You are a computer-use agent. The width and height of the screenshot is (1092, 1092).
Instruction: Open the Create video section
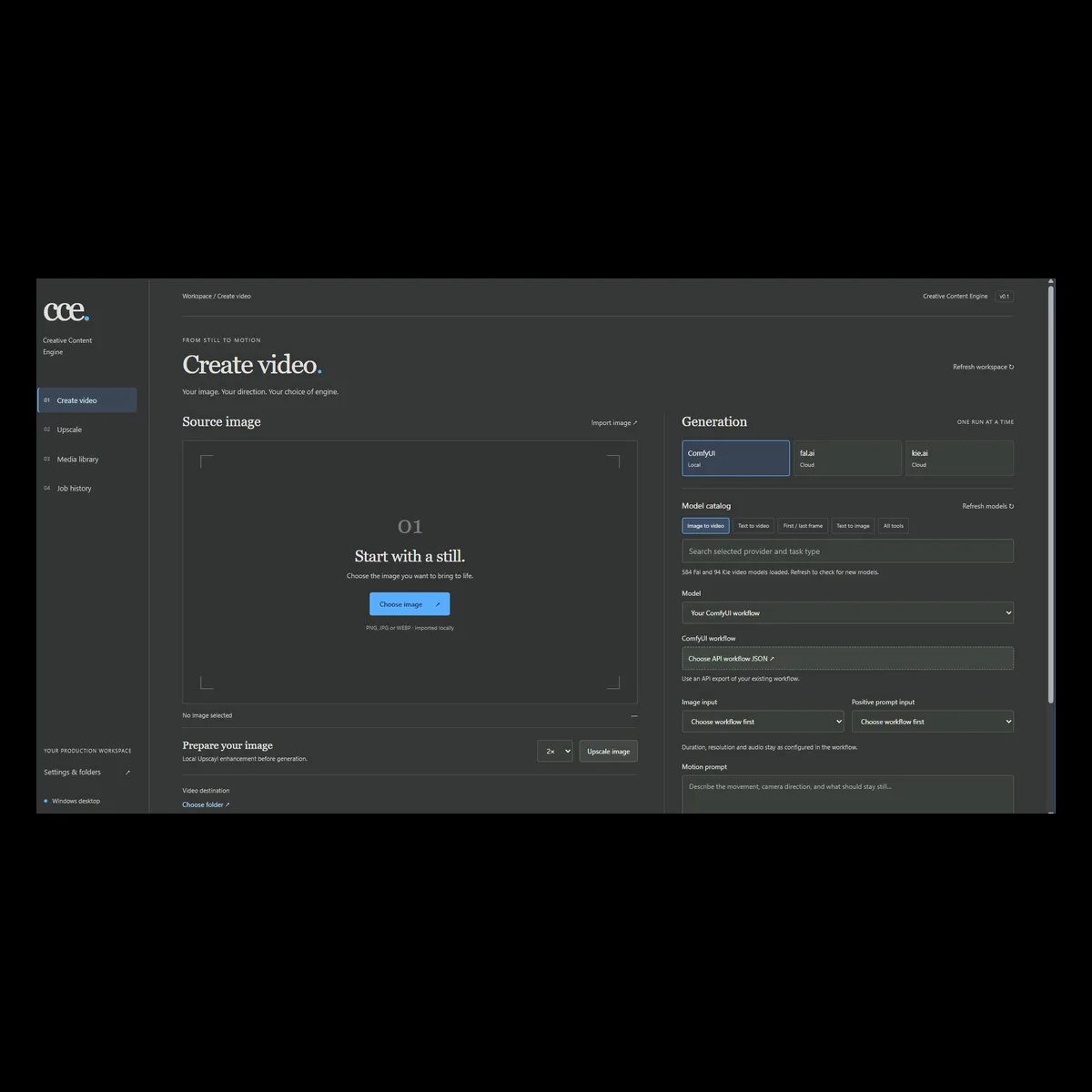pos(87,400)
